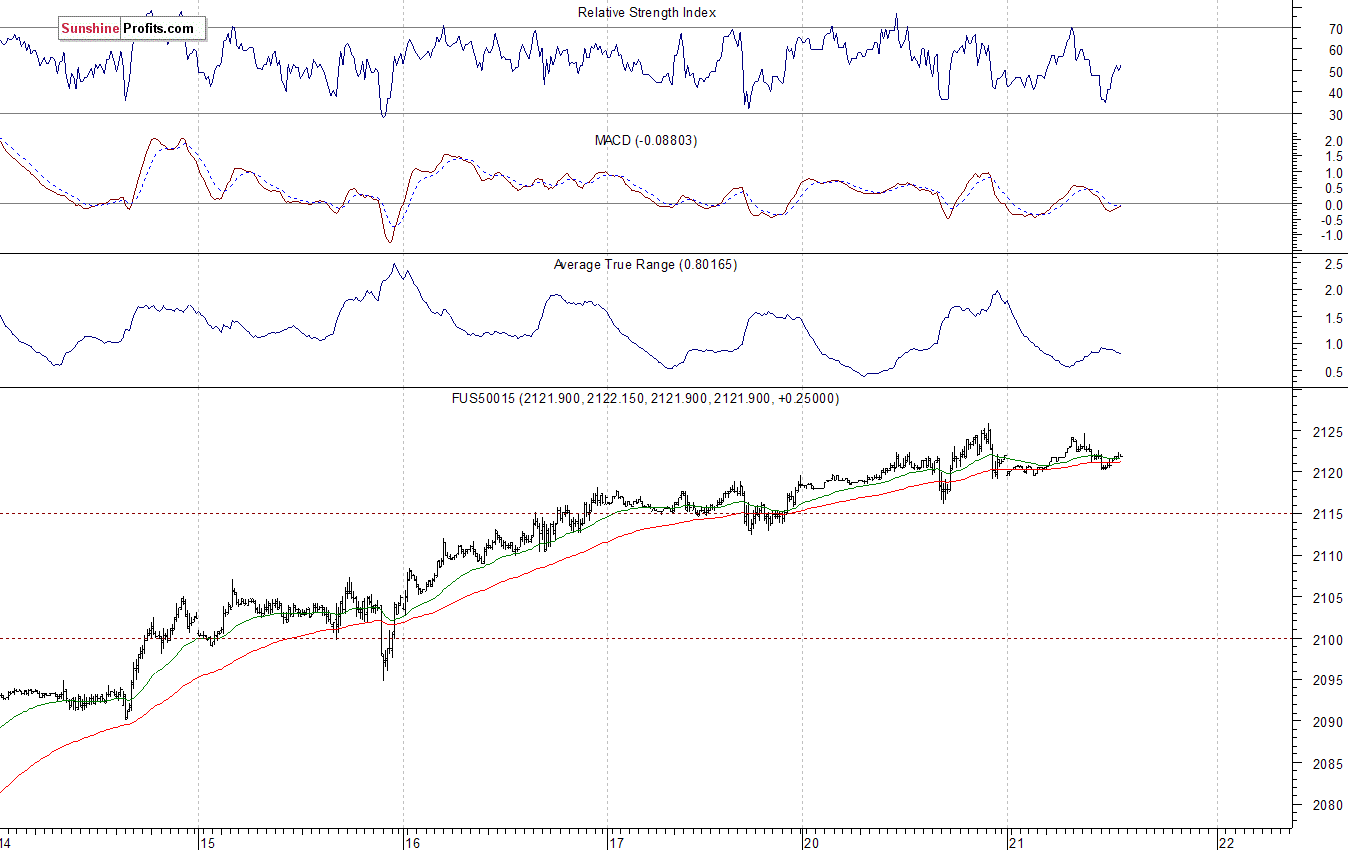Click date axis label 22
Screen dimensions: 1348x850
click(1225, 842)
